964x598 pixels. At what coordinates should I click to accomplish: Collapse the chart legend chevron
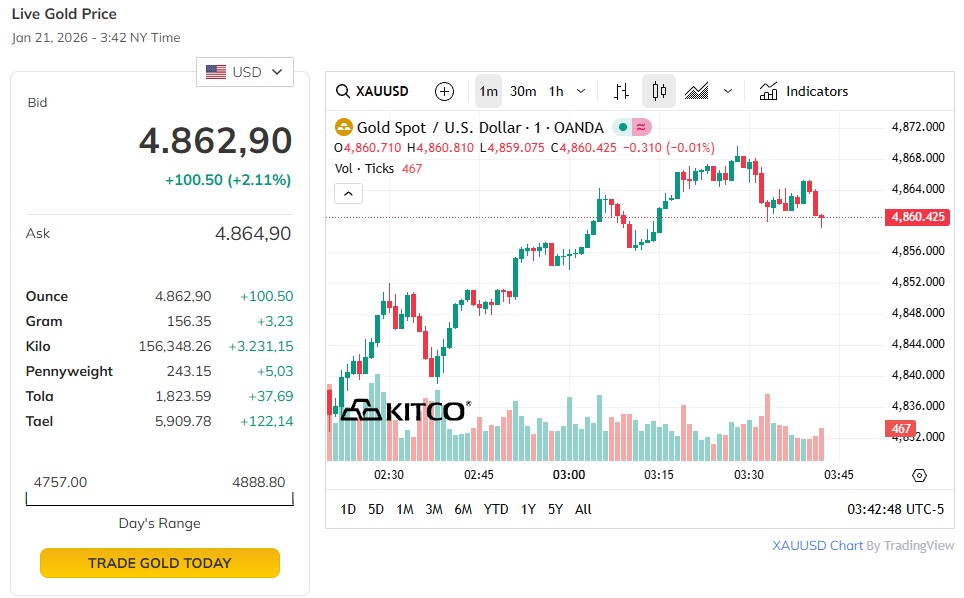point(348,193)
